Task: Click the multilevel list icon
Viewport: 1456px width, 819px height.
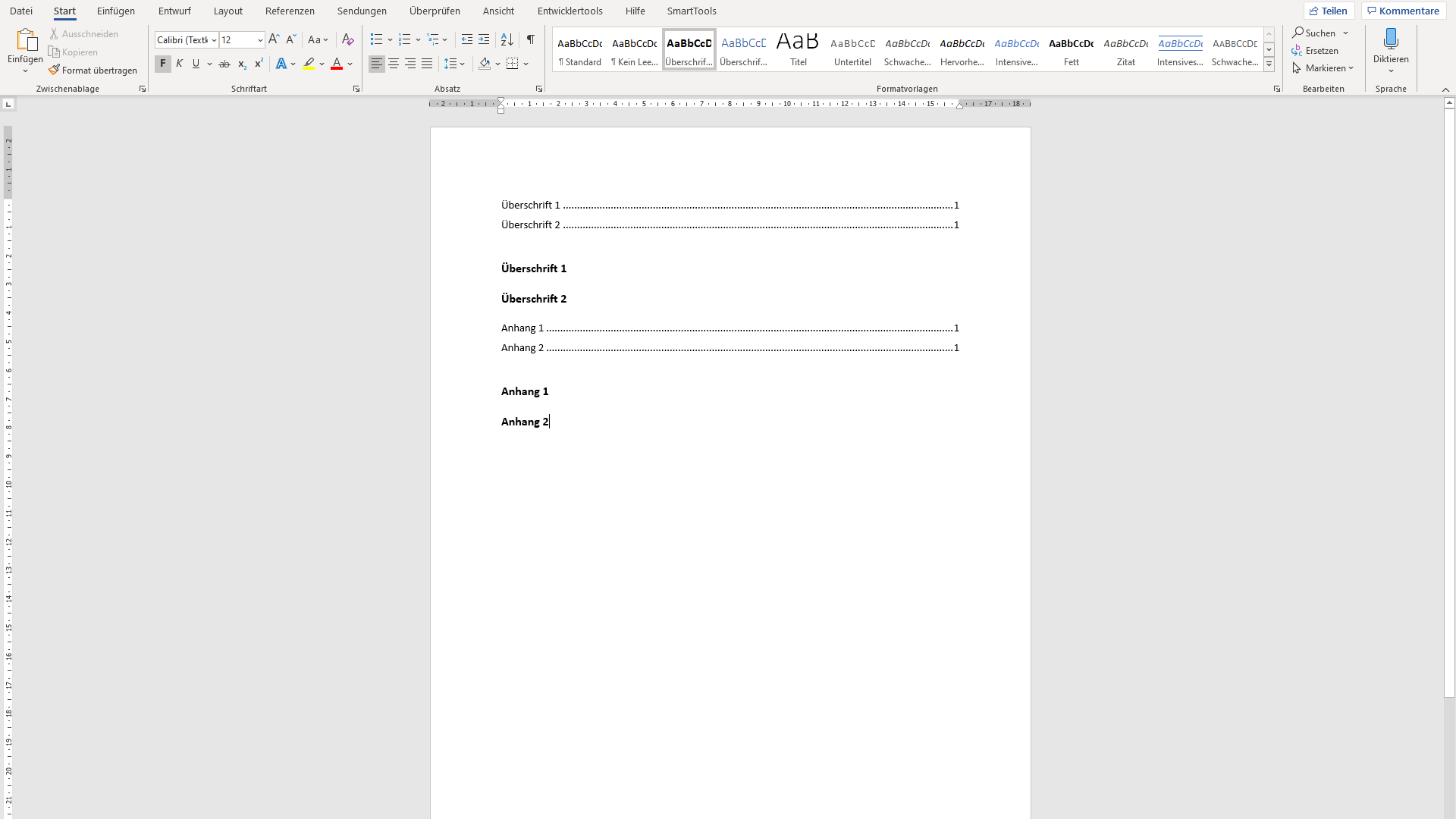Action: tap(433, 39)
